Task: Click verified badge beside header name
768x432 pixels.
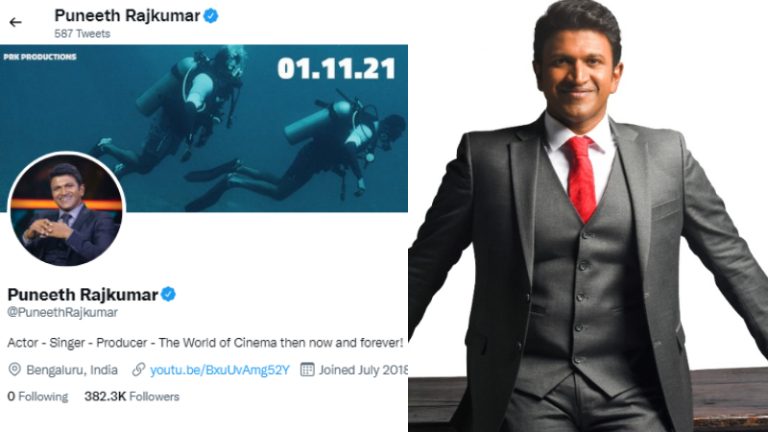Action: 211,16
